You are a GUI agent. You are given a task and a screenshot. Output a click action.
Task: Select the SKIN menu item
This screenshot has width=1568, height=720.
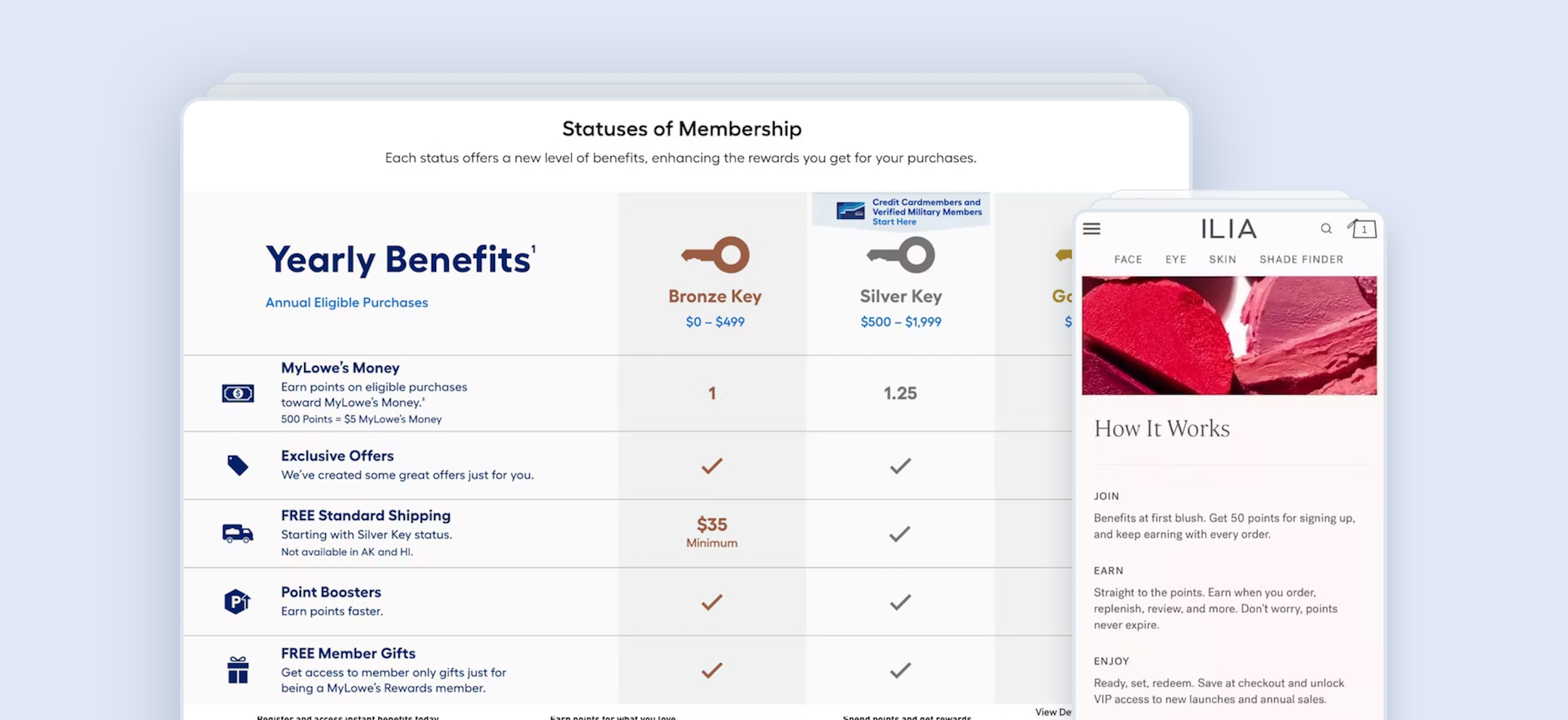pos(1222,259)
